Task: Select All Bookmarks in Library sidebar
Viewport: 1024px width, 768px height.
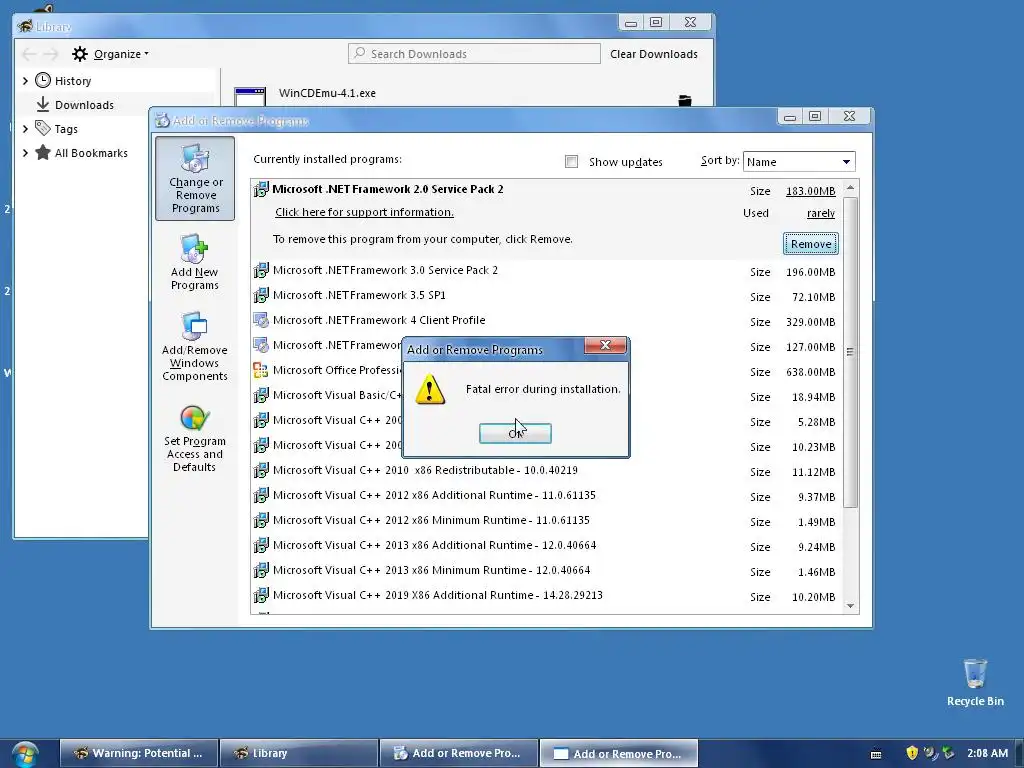Action: (91, 153)
